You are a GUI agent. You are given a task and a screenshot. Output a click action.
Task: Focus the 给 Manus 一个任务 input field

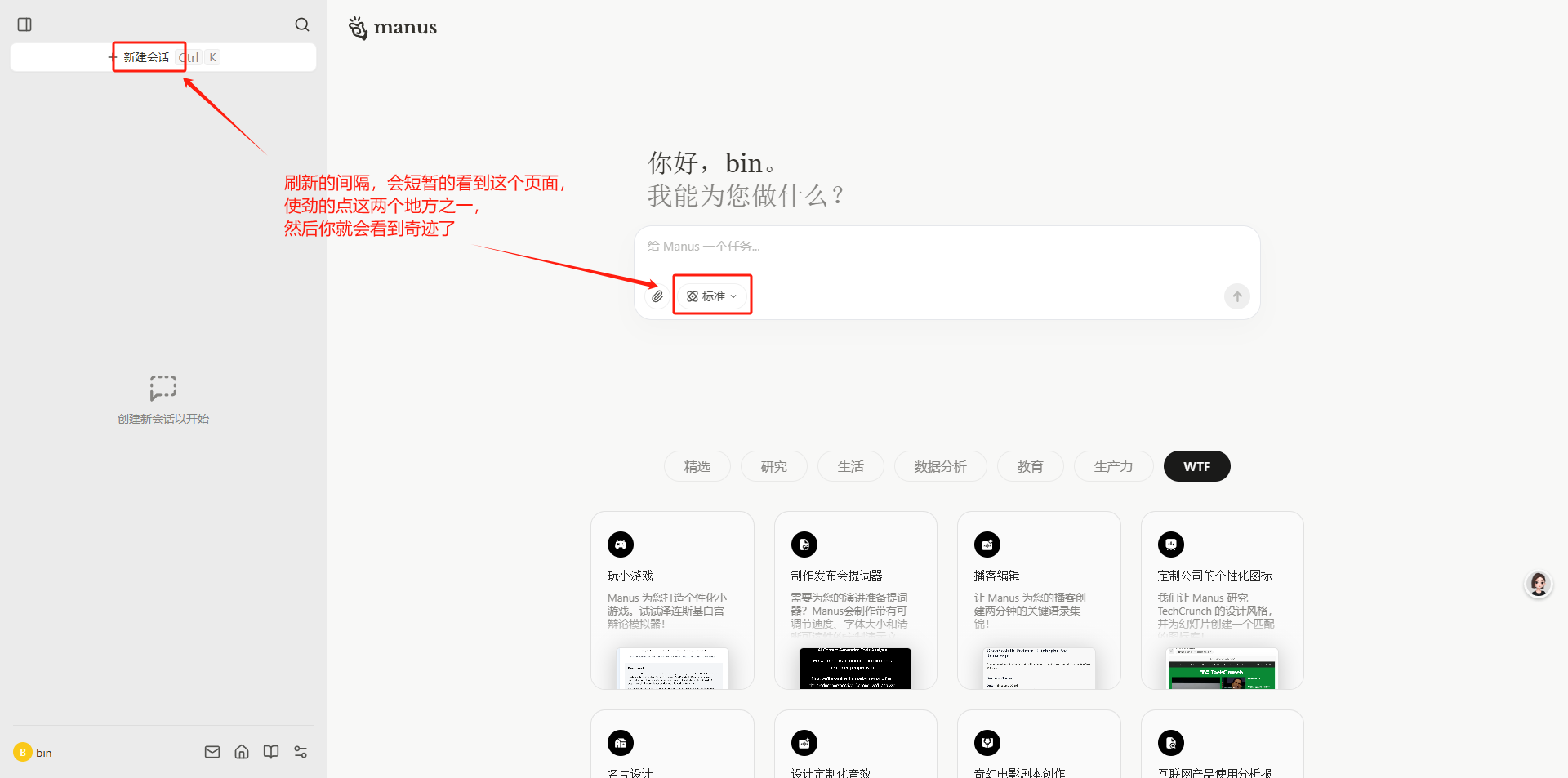tap(947, 247)
